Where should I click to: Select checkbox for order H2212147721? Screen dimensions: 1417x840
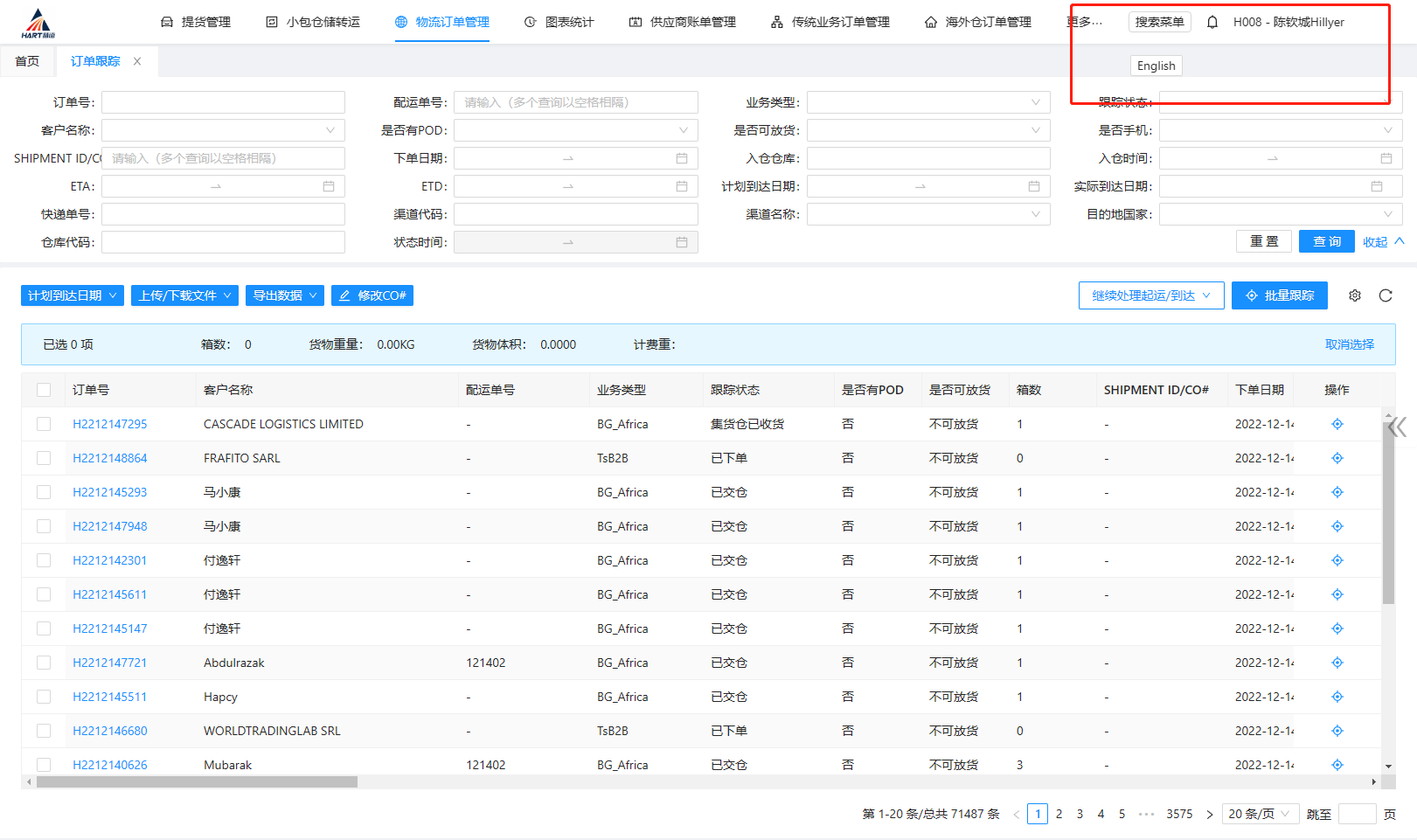(x=44, y=663)
